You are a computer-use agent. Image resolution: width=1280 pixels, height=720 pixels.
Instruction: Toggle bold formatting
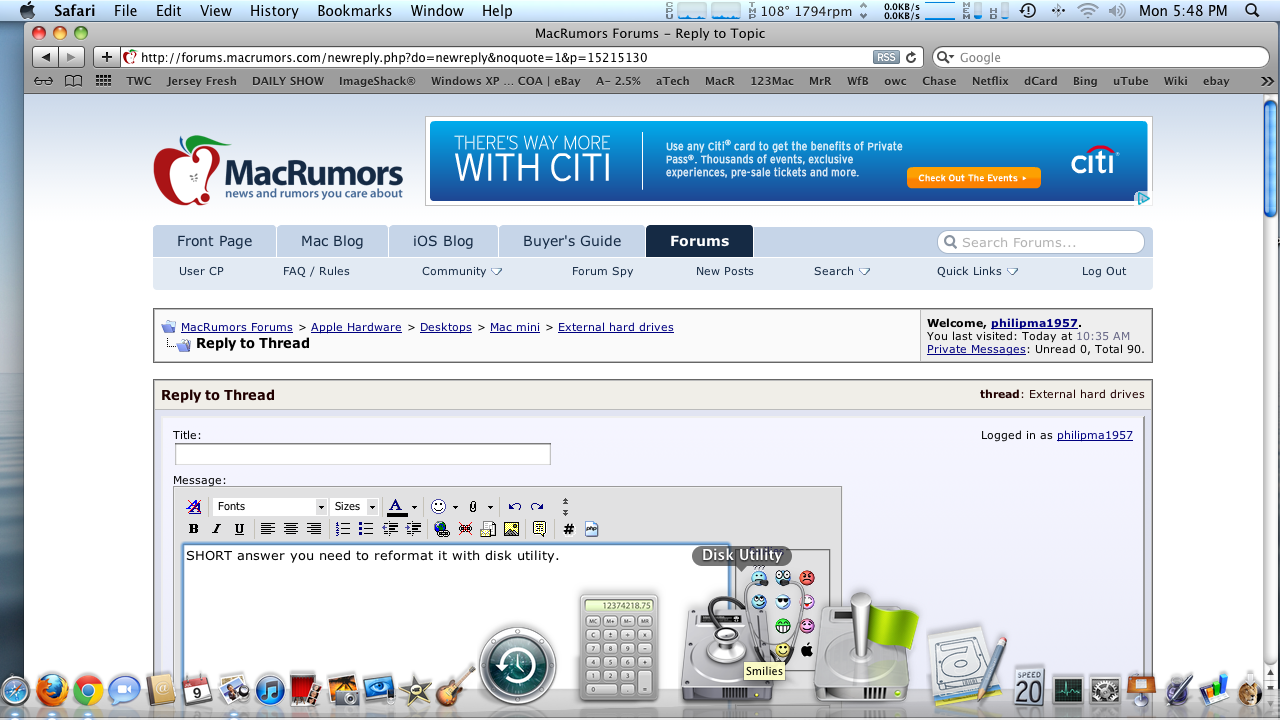194,529
